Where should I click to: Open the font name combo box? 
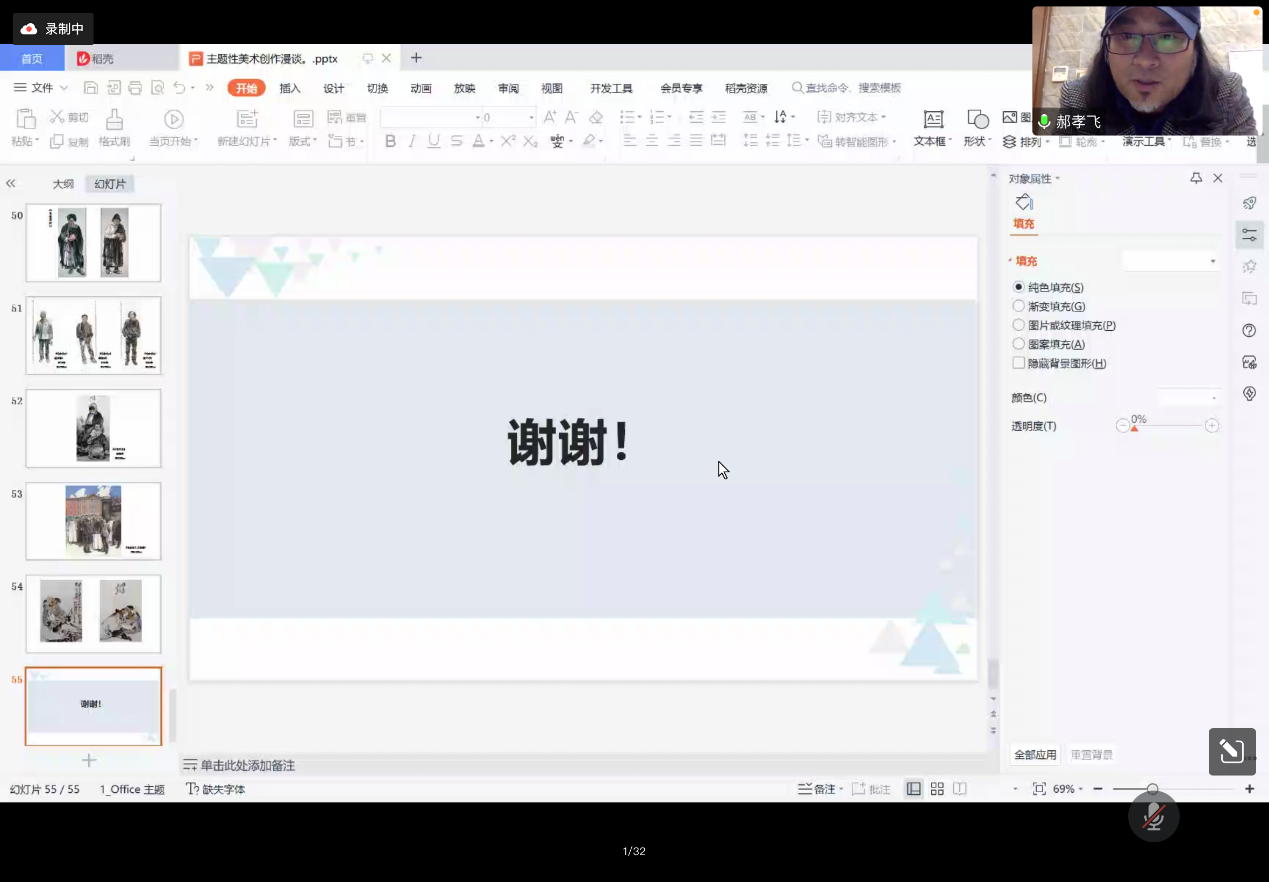pyautogui.click(x=431, y=118)
